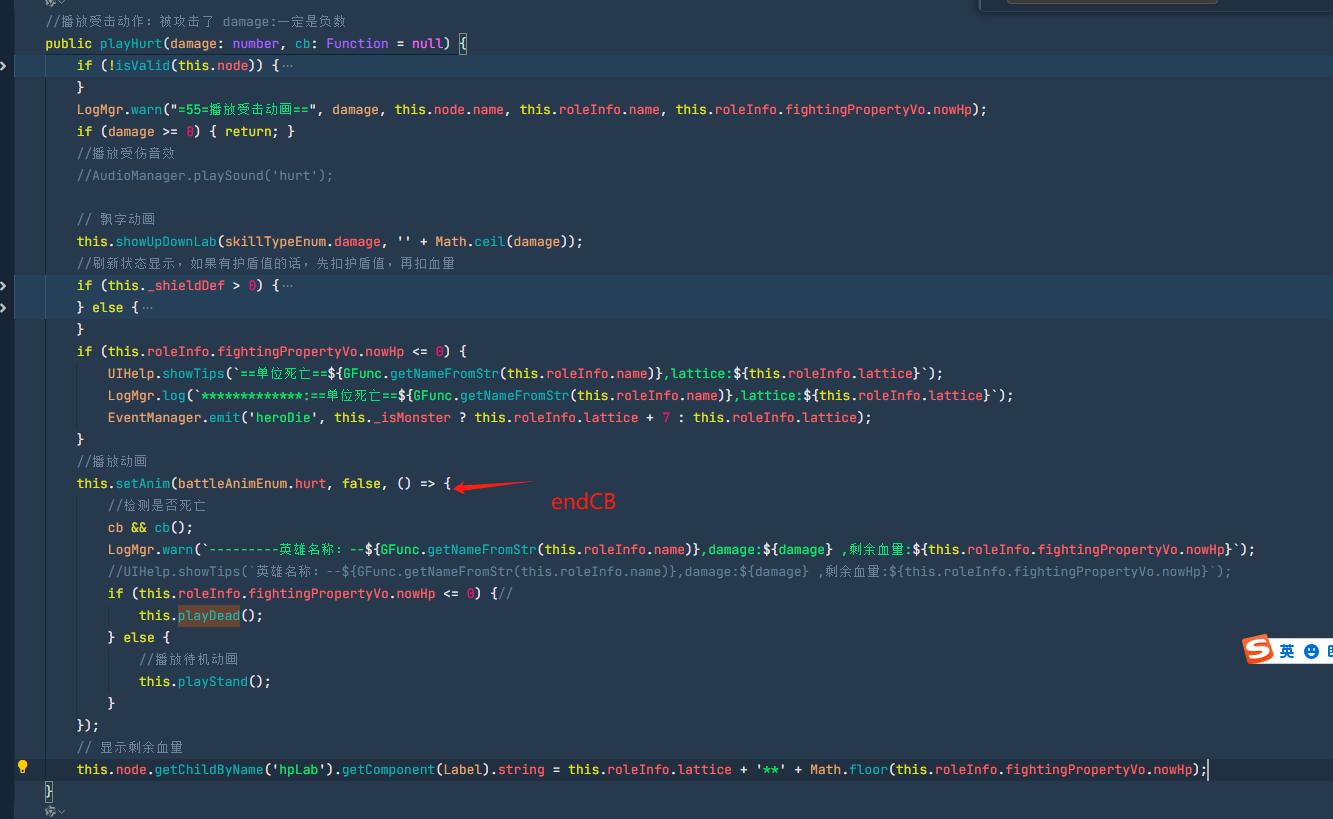This screenshot has width=1333, height=819.
Task: Click the '//播放待机动画' comment
Action: 189,660
